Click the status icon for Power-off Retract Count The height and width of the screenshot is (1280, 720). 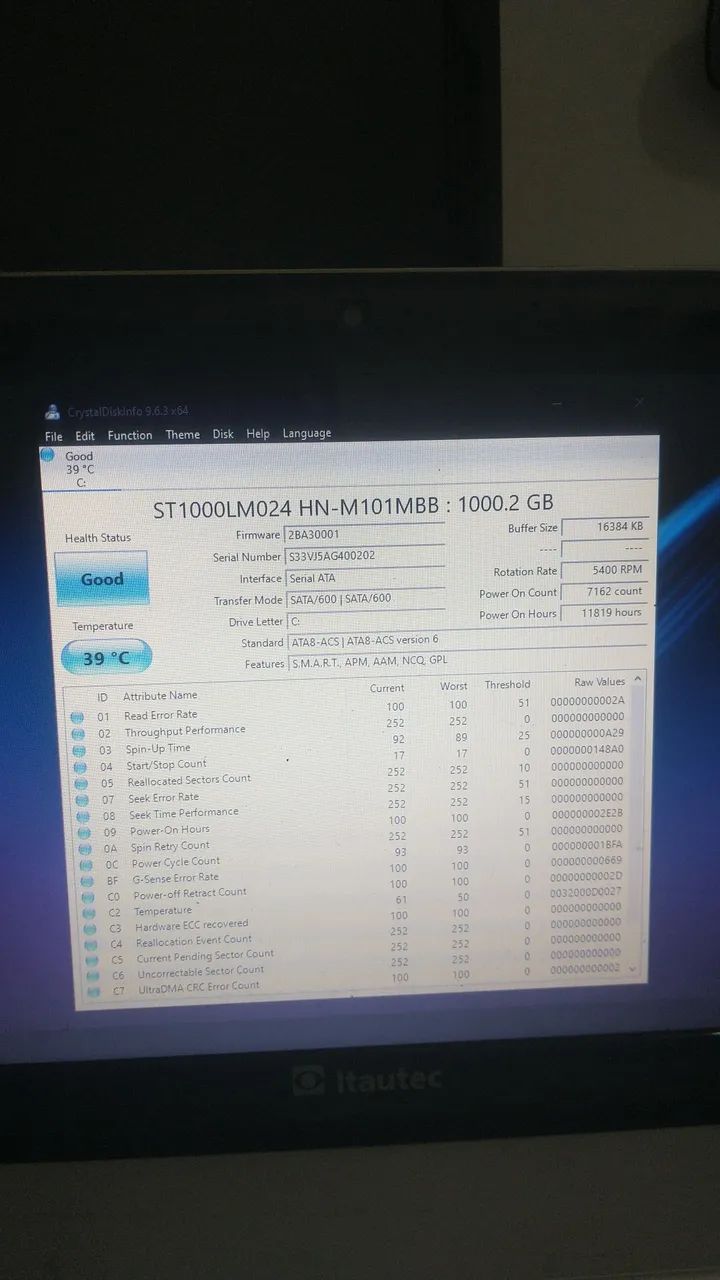(86, 896)
